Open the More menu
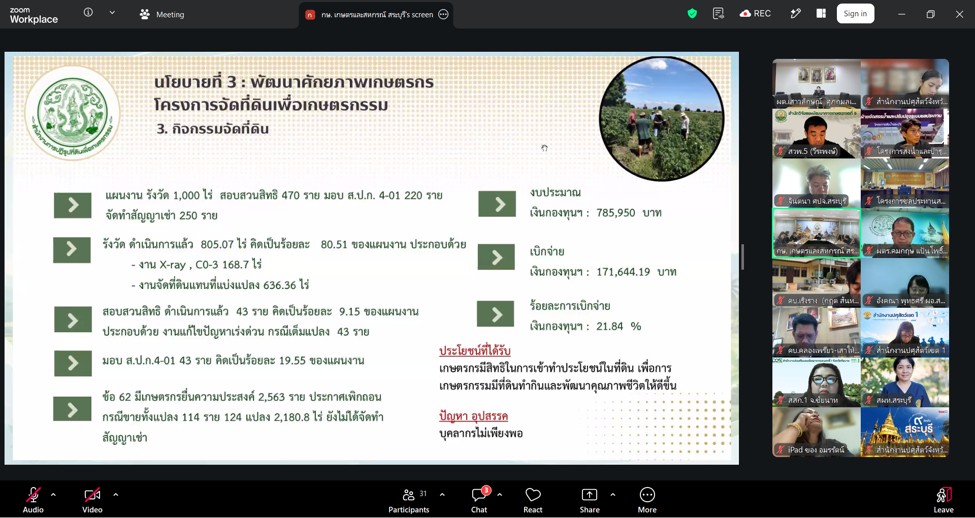Image resolution: width=975 pixels, height=518 pixels. coord(647,500)
